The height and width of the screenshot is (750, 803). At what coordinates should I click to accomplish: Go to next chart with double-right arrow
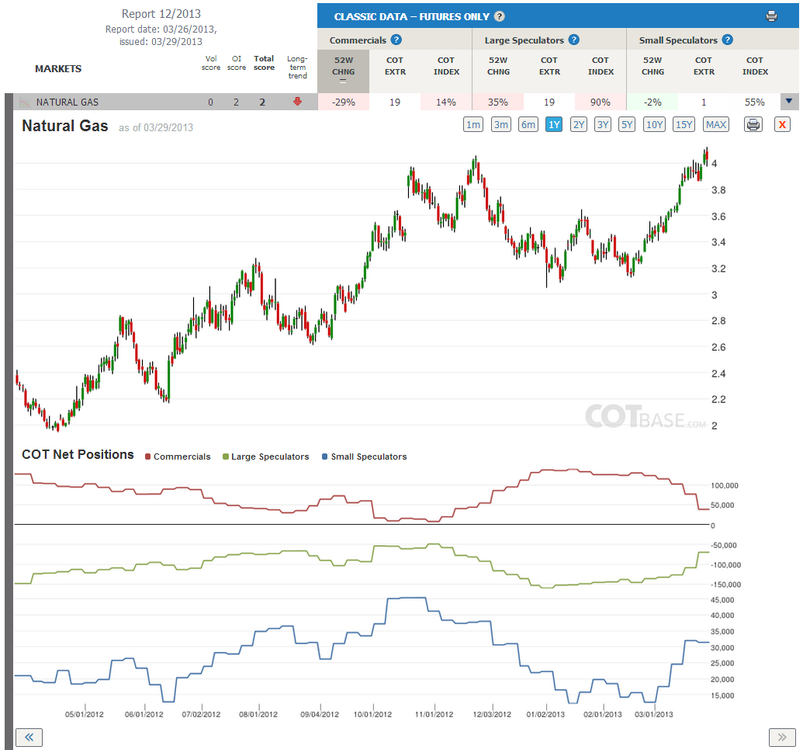coord(782,737)
